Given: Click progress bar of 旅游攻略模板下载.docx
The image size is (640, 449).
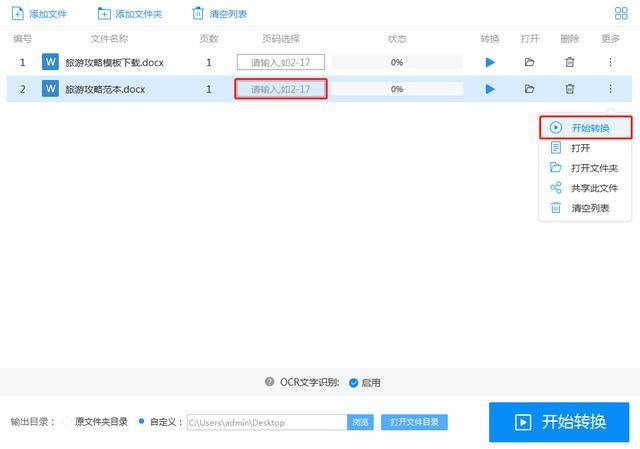Looking at the screenshot, I should (x=397, y=62).
